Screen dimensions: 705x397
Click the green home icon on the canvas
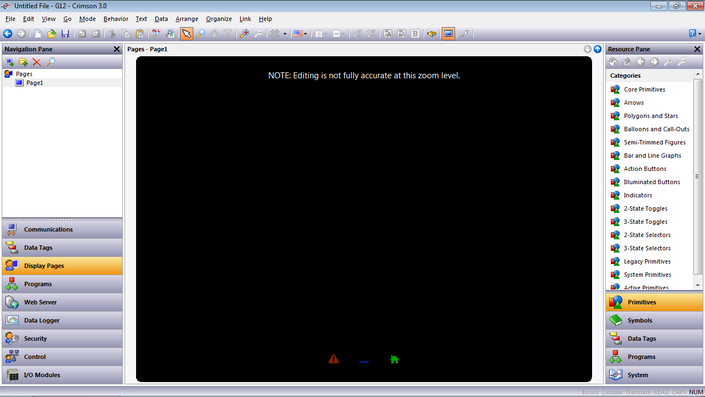(x=394, y=359)
